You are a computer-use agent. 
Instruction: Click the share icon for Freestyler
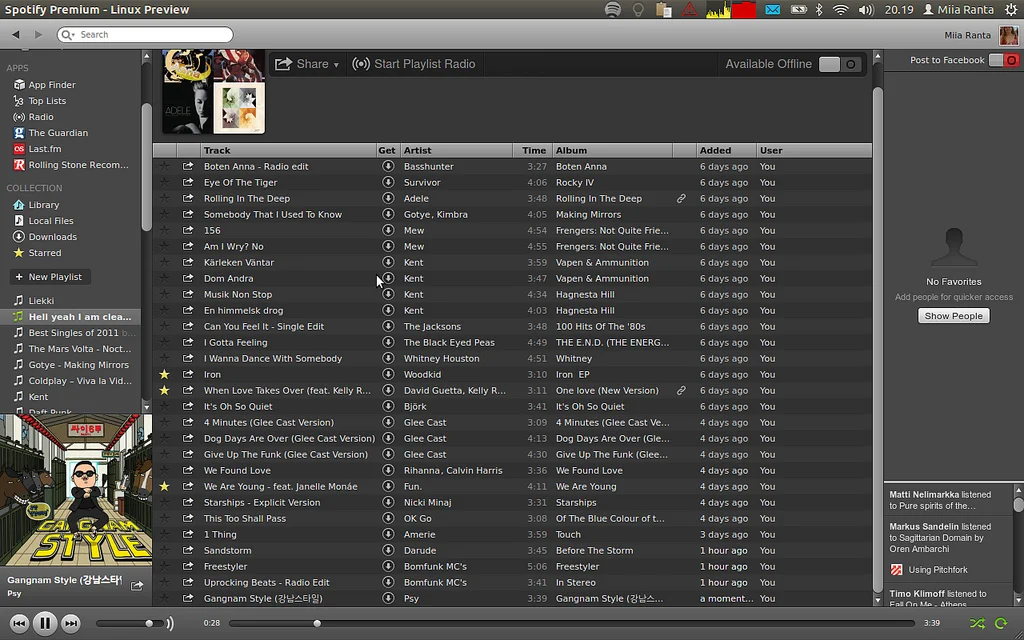[188, 566]
